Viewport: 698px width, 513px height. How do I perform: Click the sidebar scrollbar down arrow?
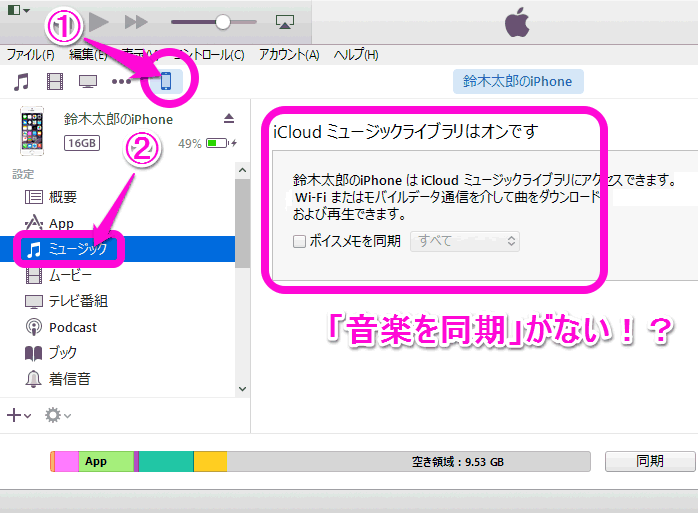[x=242, y=388]
